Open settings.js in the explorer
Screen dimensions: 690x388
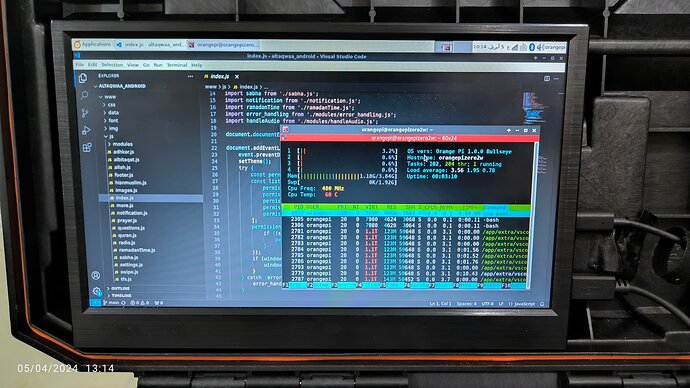pos(129,265)
